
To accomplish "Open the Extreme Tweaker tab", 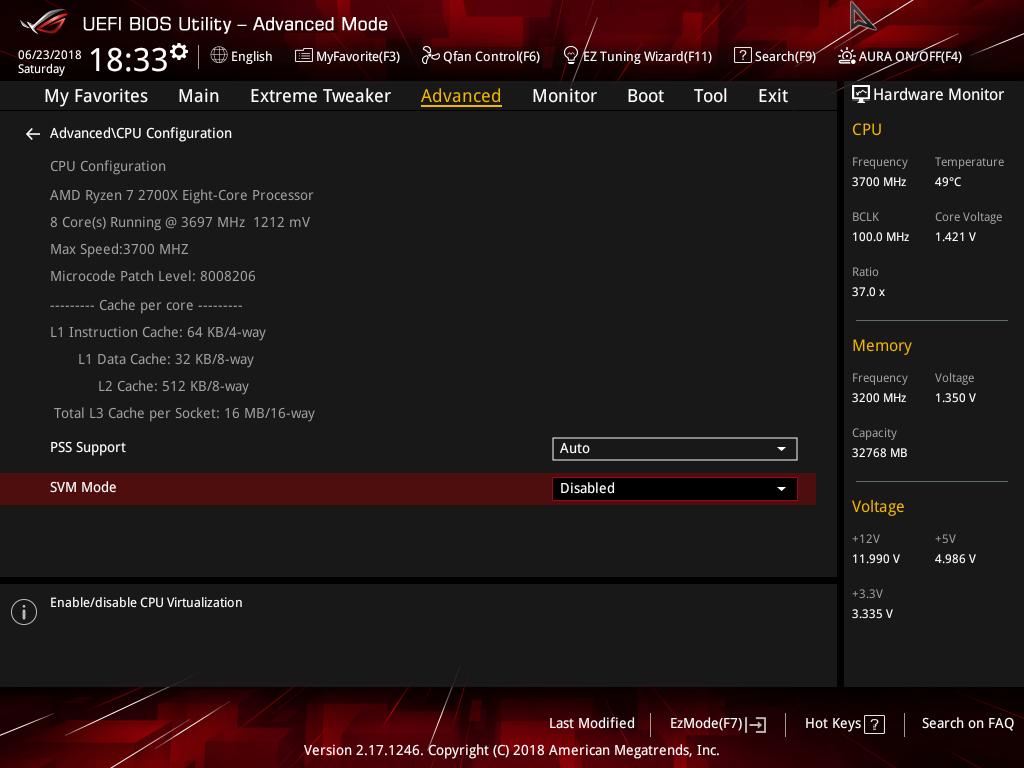I will (320, 96).
